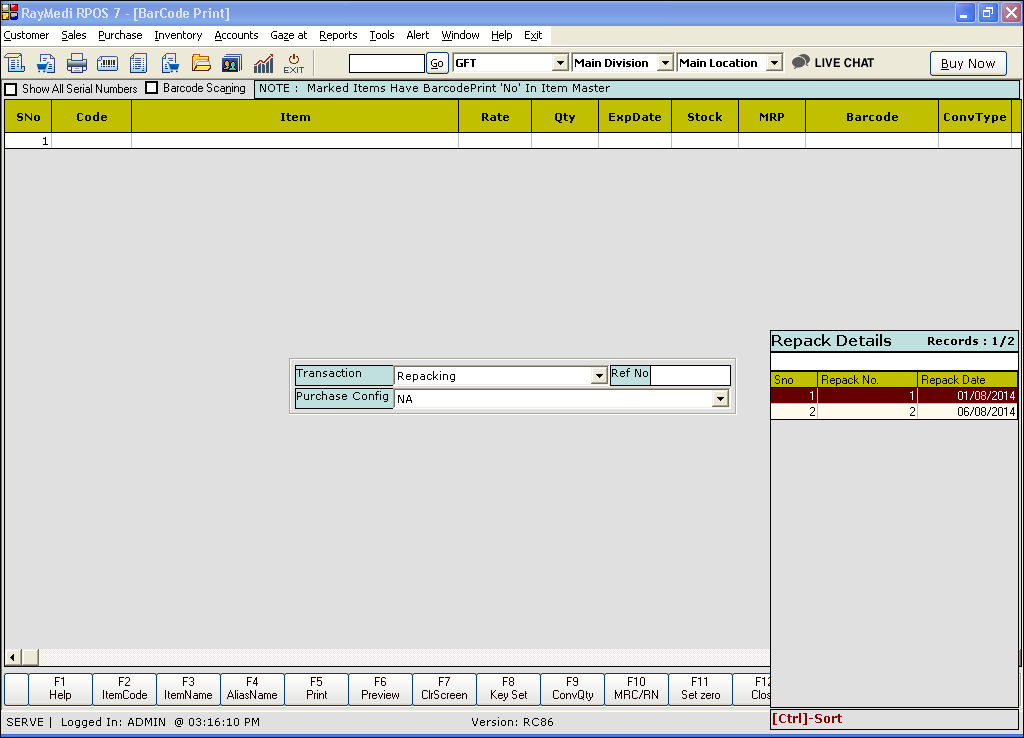Click the Code cell in row 1
This screenshot has height=738, width=1024.
tap(91, 140)
